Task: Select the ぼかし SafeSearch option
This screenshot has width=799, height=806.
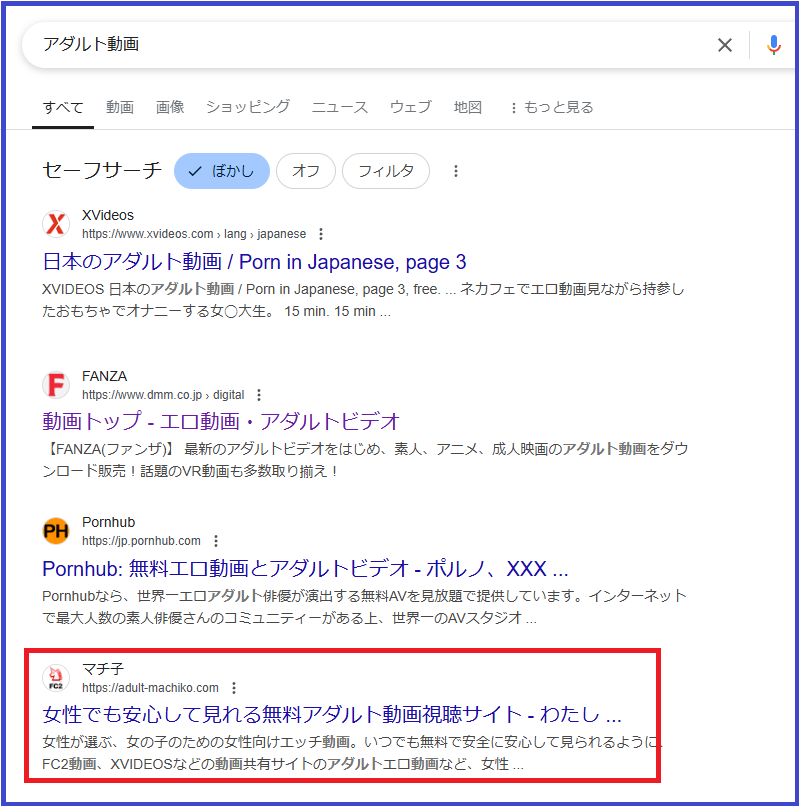Action: pos(222,171)
